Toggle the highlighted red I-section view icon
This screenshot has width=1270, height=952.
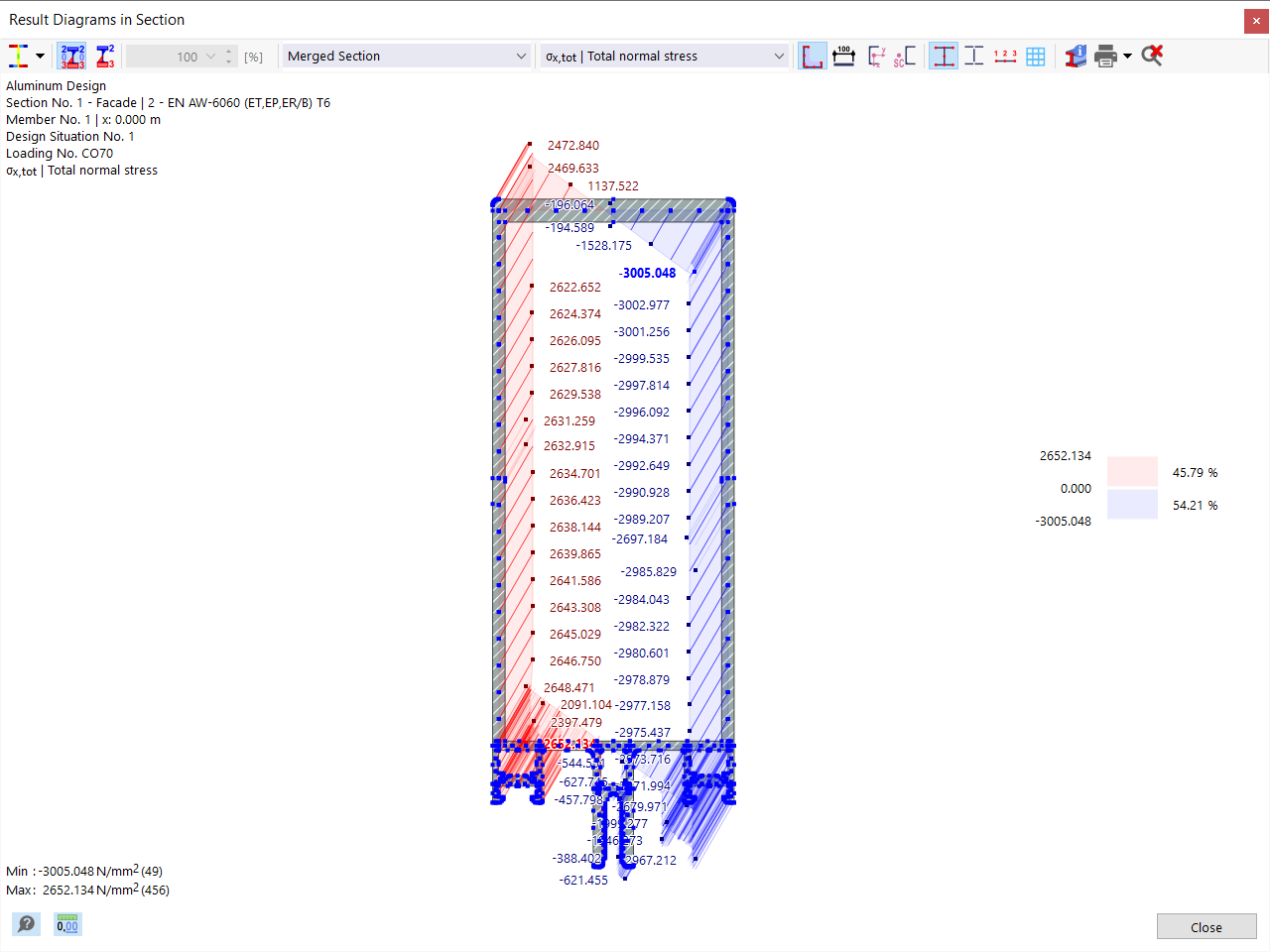point(944,57)
